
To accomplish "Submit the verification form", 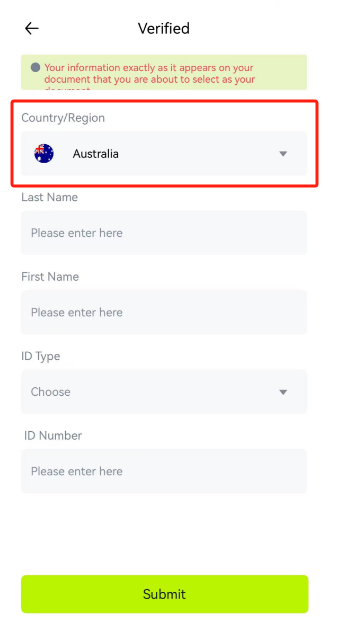I will (165, 594).
